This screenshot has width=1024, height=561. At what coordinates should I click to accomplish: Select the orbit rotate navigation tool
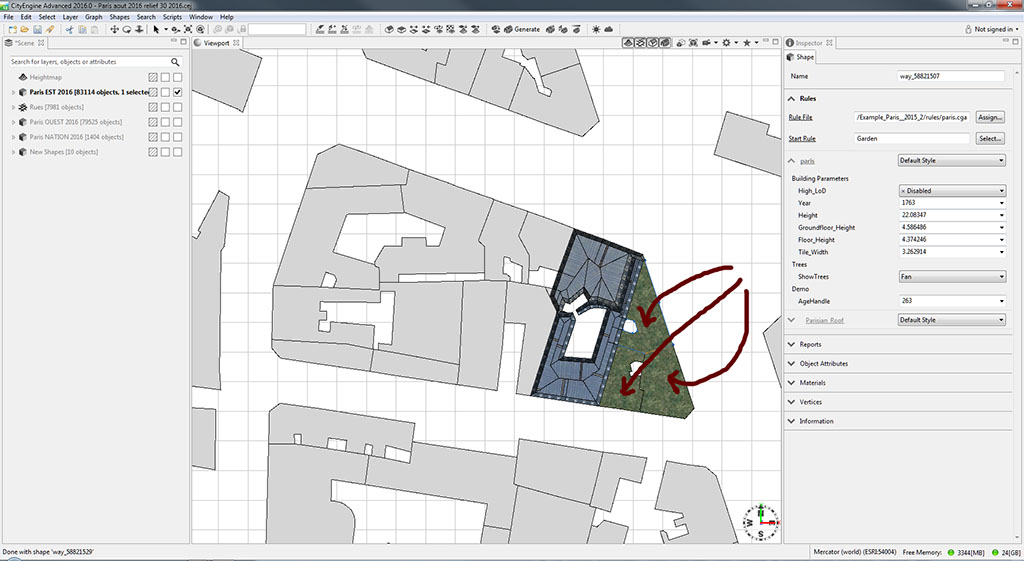click(127, 29)
